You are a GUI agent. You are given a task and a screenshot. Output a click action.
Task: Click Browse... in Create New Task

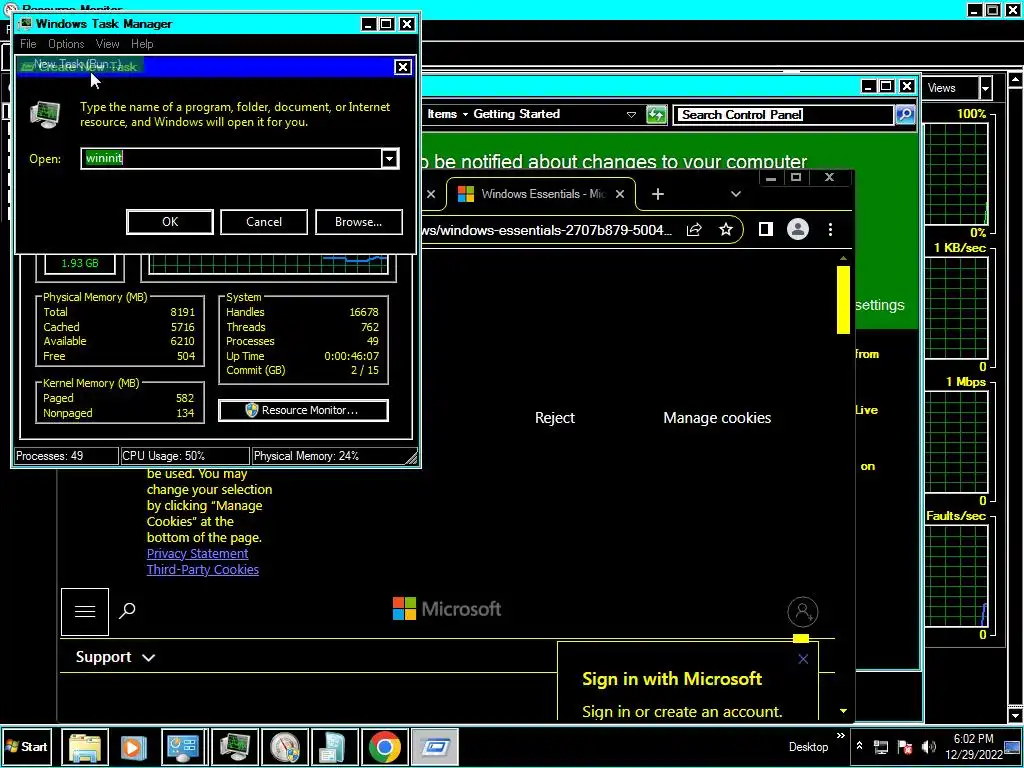point(359,222)
